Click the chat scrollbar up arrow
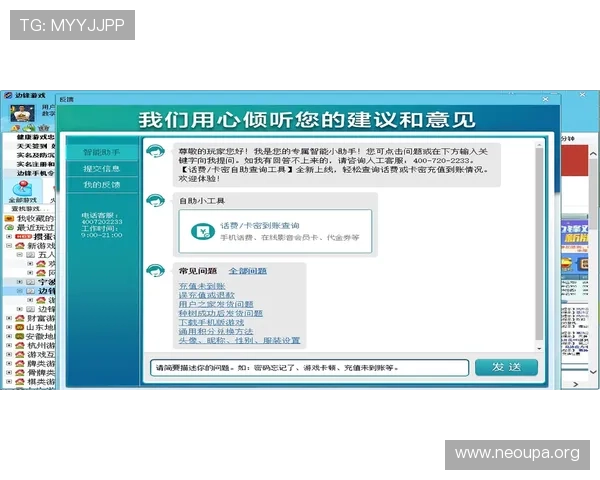Screen dimensions: 600x480 point(539,145)
